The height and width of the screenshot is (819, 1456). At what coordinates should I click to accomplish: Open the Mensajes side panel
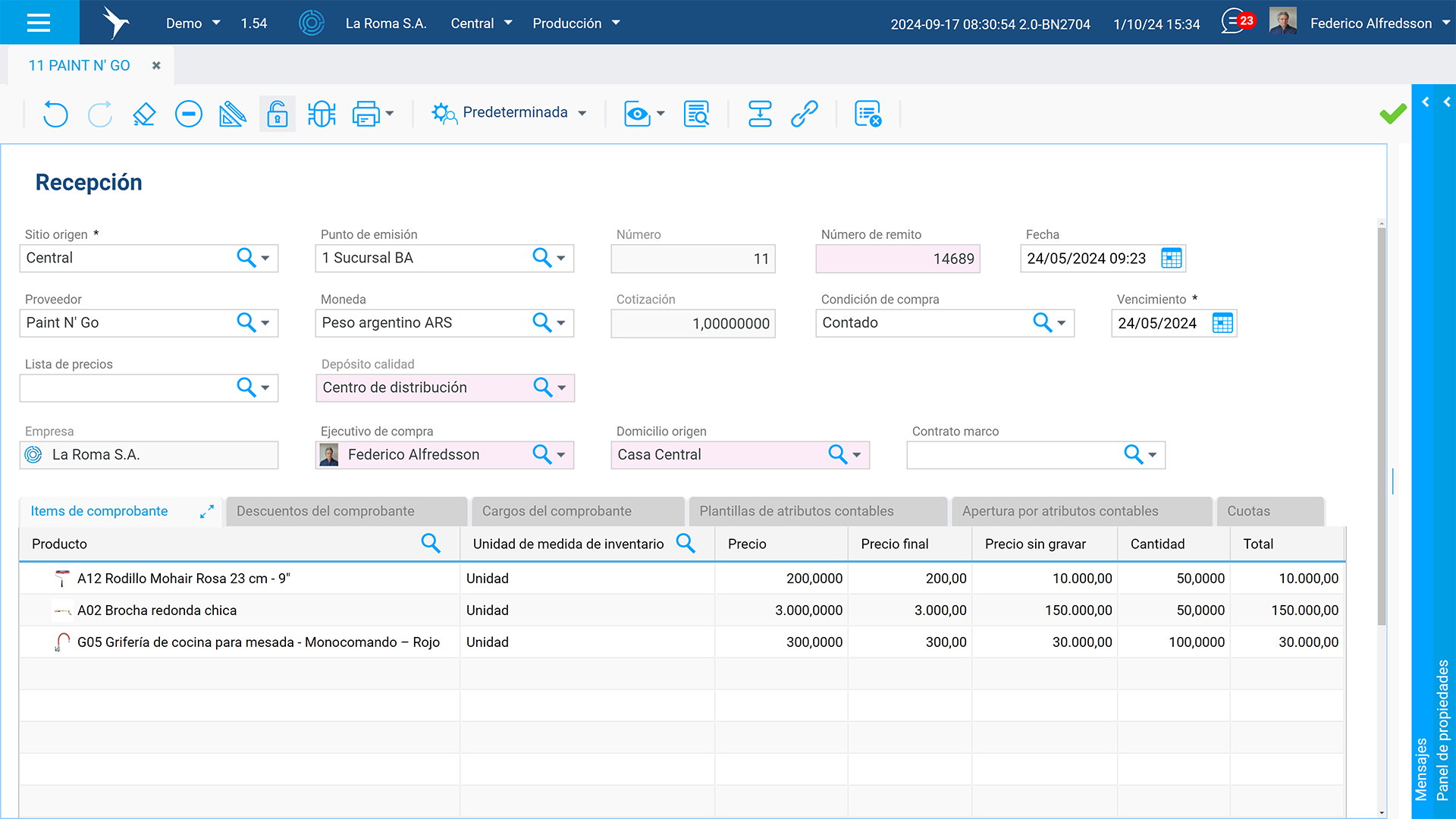(1421, 769)
